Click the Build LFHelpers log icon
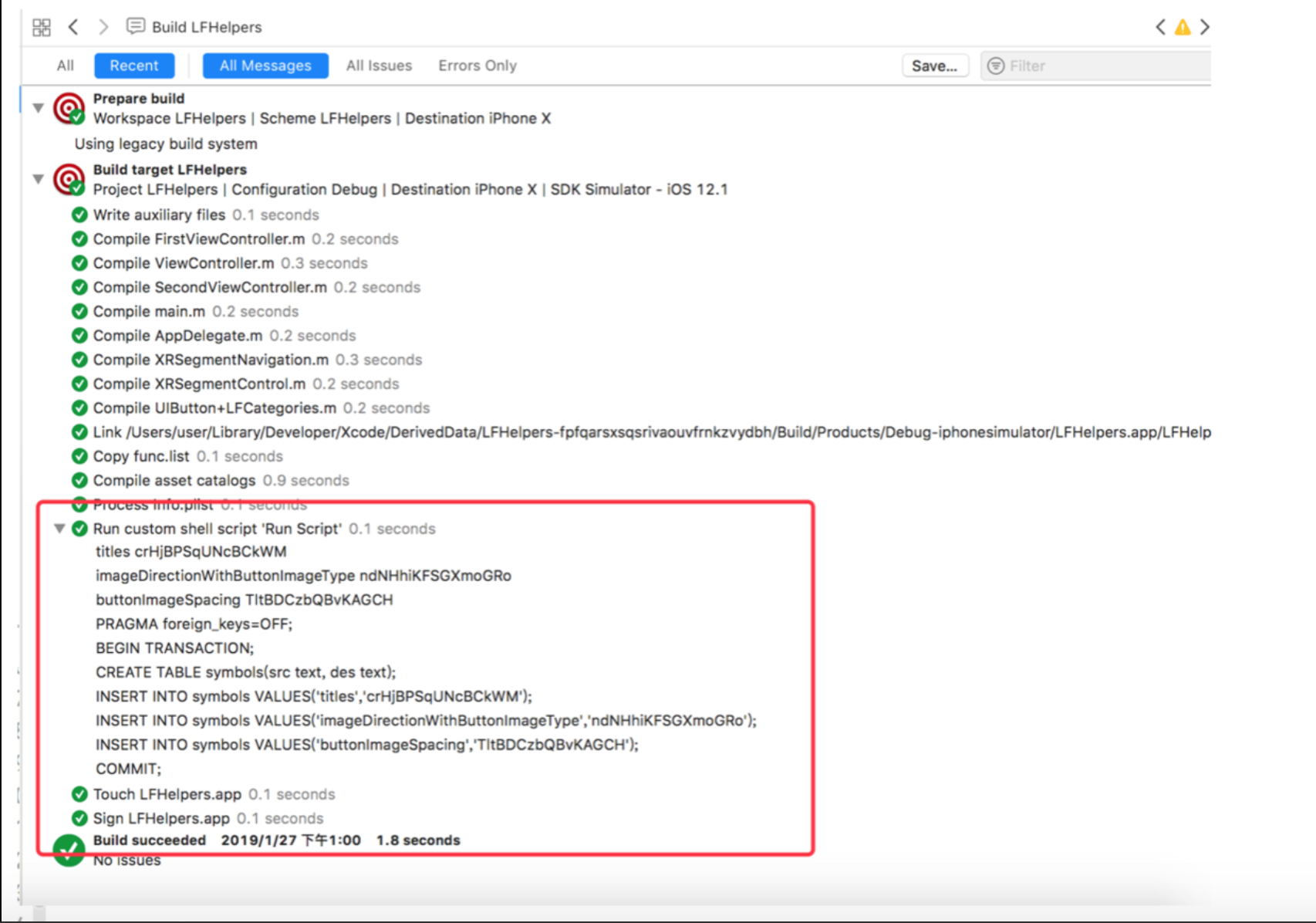 (136, 26)
